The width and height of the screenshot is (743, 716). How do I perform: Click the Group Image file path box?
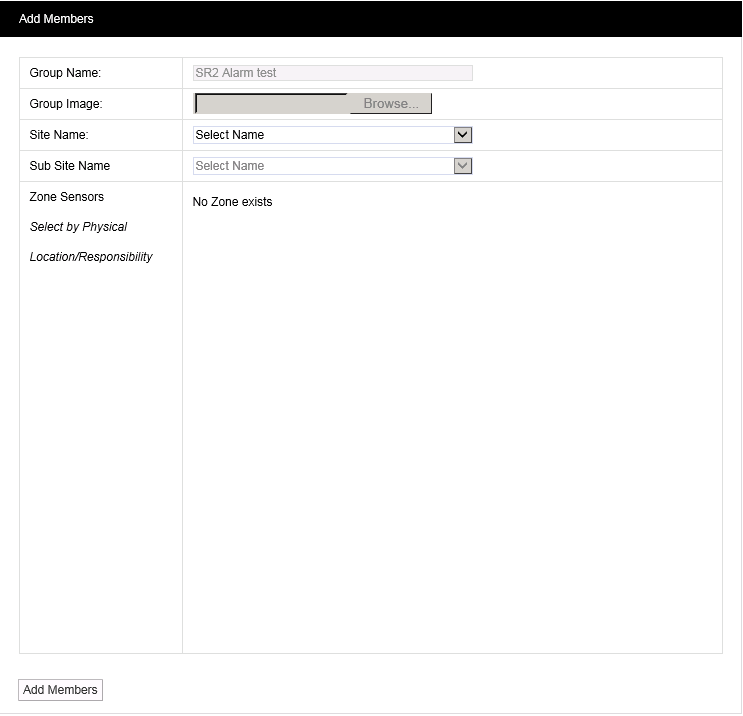click(271, 104)
